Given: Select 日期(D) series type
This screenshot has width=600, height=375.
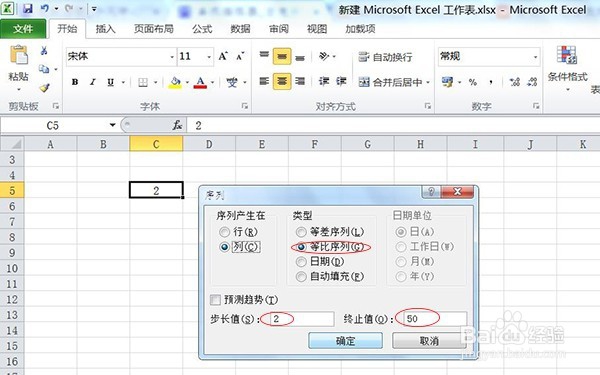Looking at the screenshot, I should coord(301,262).
